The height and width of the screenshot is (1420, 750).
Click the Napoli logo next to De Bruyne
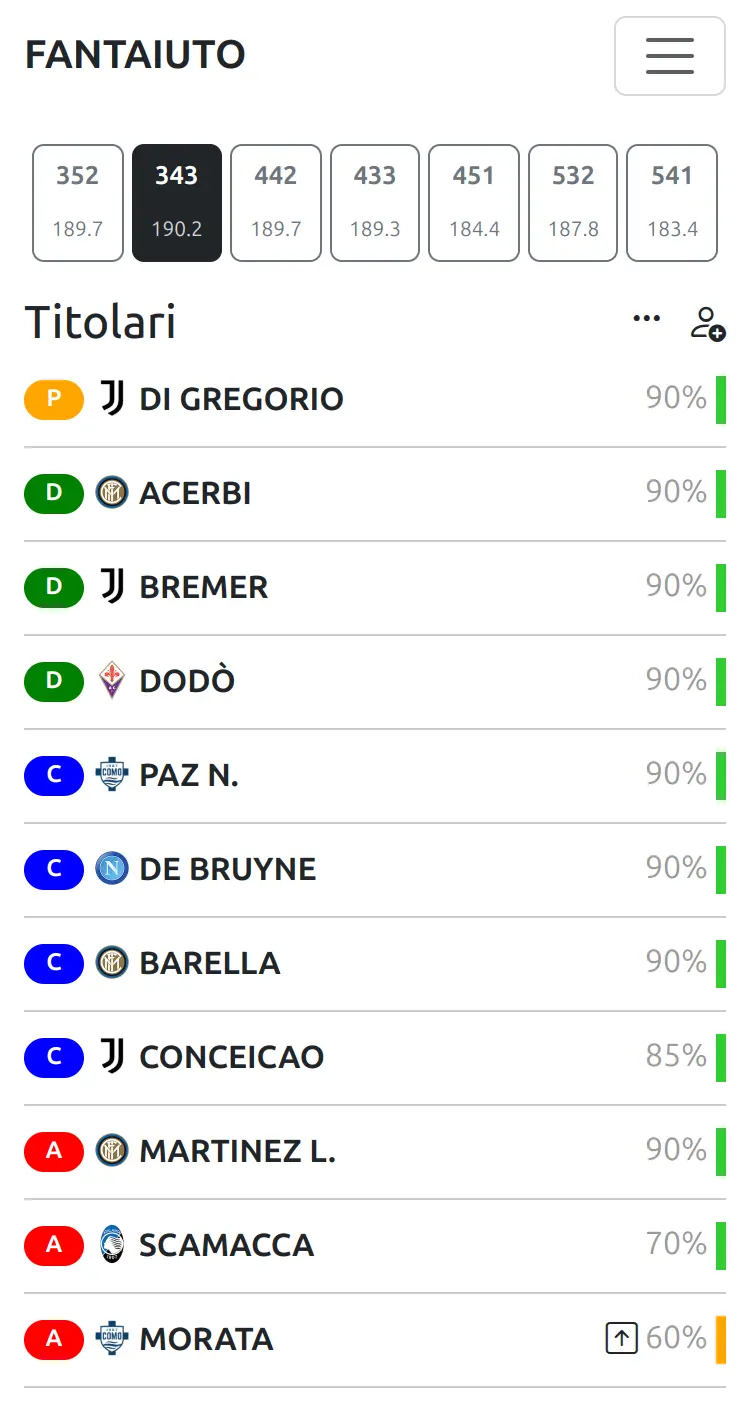pos(112,869)
